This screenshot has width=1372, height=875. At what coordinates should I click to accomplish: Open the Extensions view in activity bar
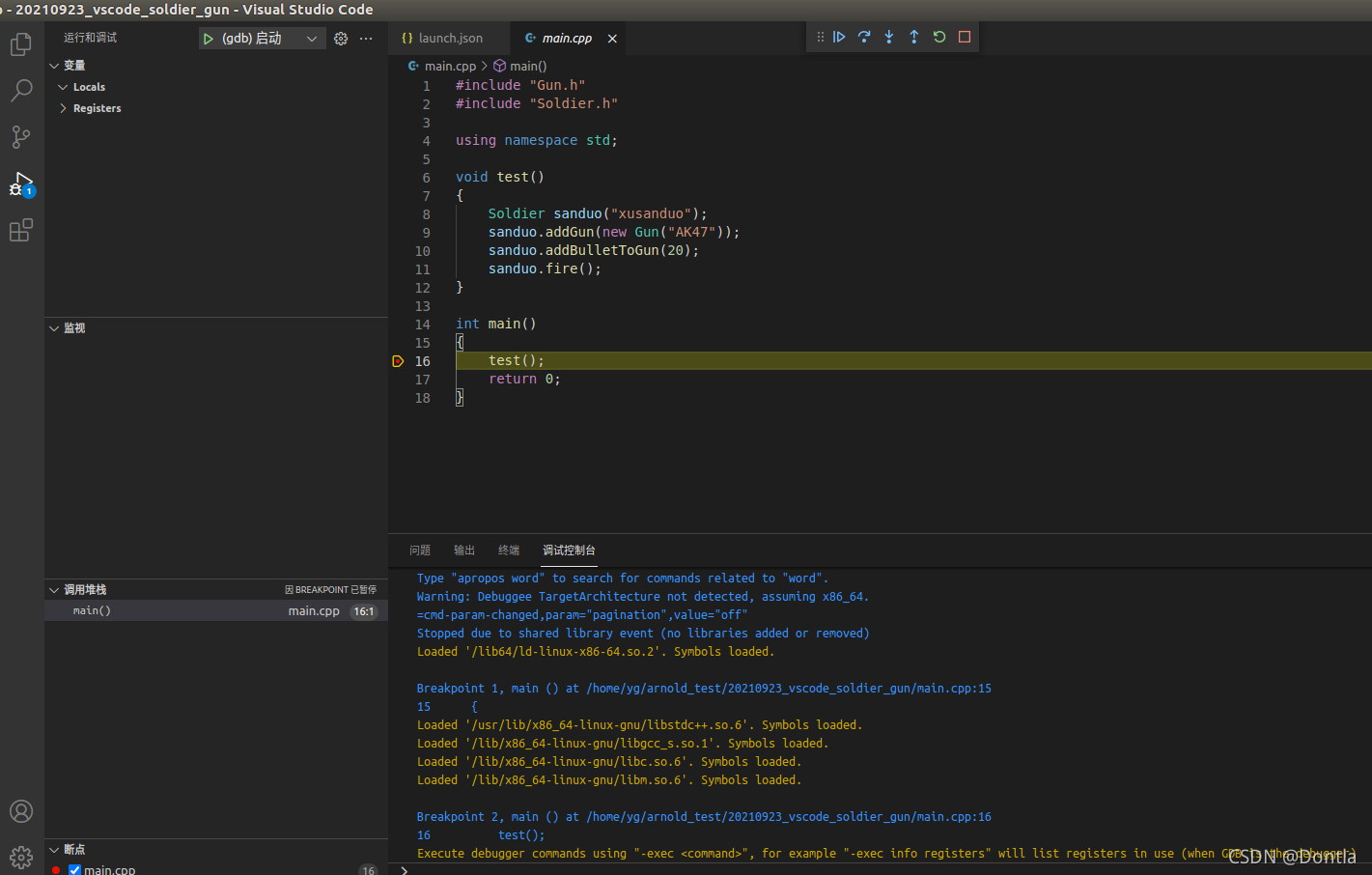pyautogui.click(x=21, y=230)
